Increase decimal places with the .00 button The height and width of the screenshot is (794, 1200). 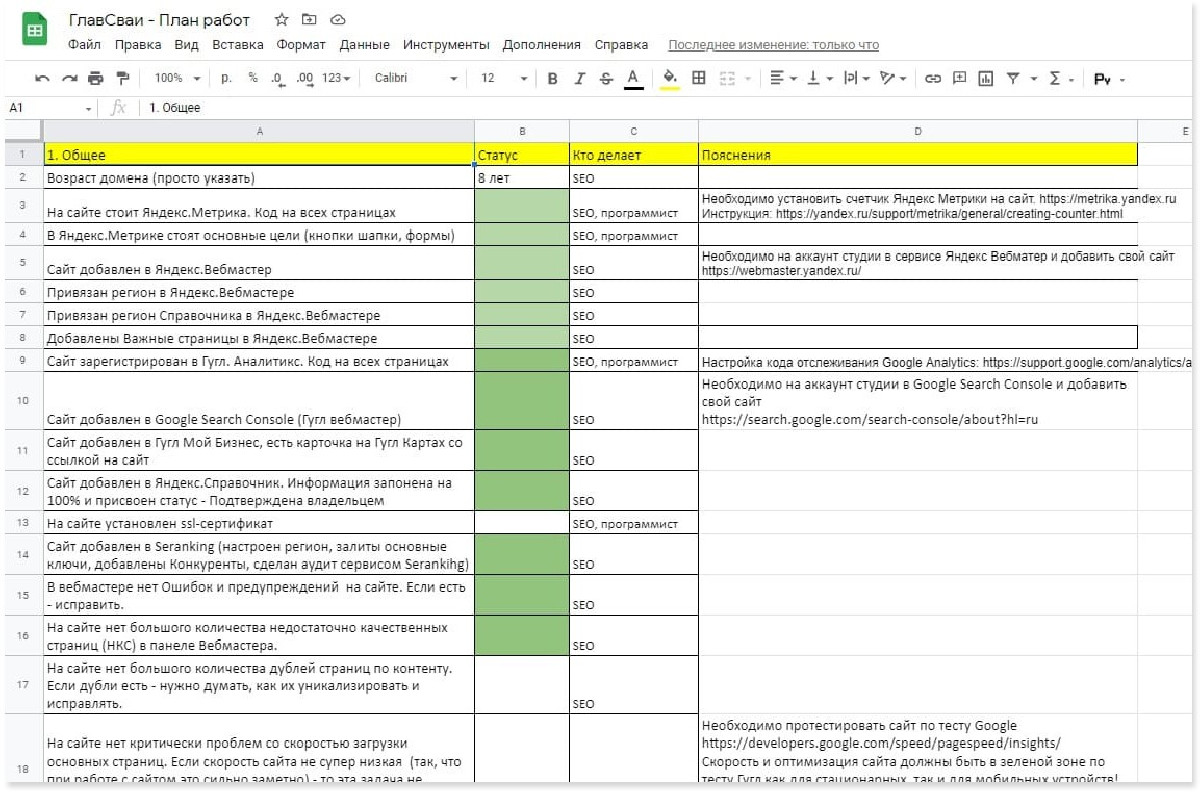[305, 78]
